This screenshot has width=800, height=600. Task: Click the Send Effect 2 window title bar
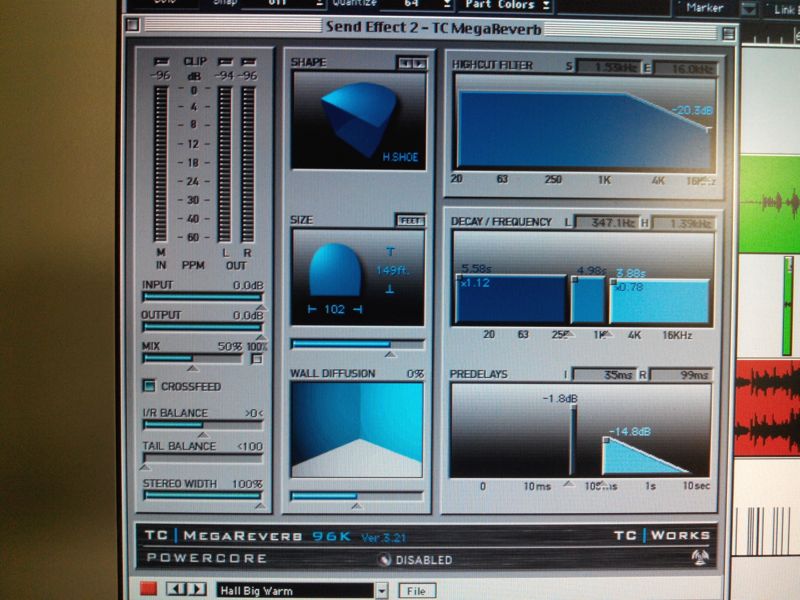[433, 28]
